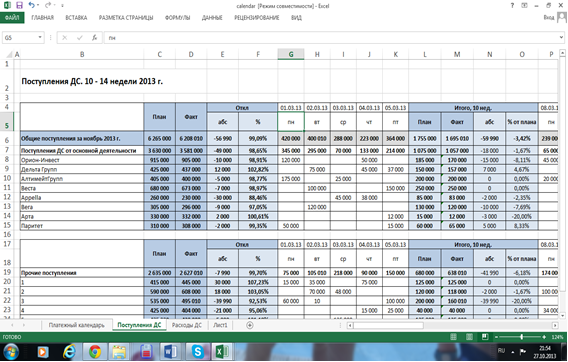Click the 124% zoom level
This screenshot has height=362, width=568.
(557, 337)
